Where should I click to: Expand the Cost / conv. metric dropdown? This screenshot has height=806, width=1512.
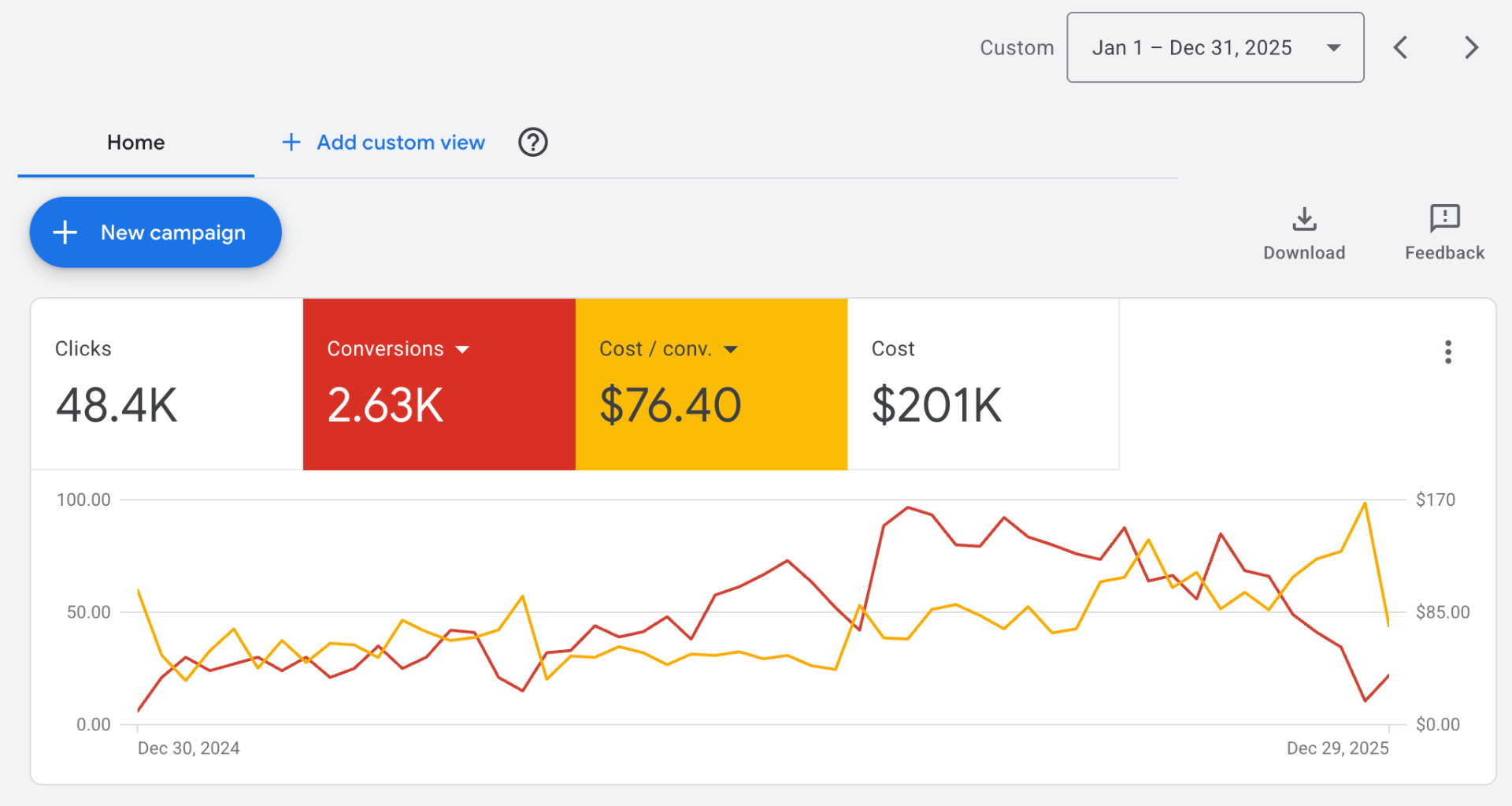pos(730,349)
